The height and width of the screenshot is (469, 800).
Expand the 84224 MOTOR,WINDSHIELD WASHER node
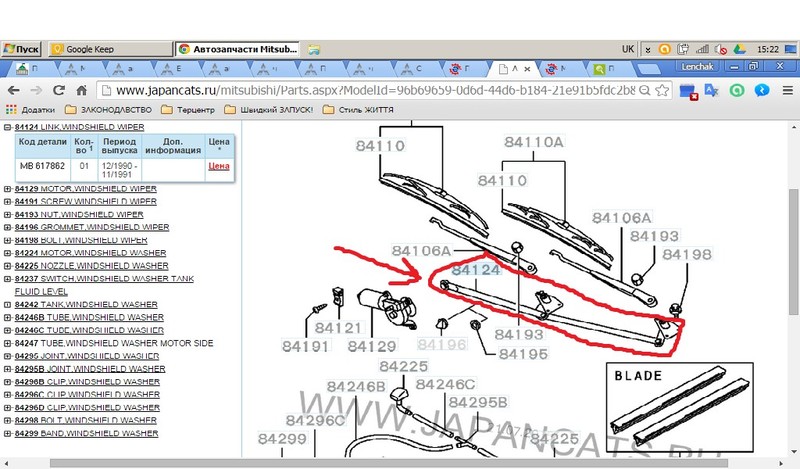tap(7, 253)
